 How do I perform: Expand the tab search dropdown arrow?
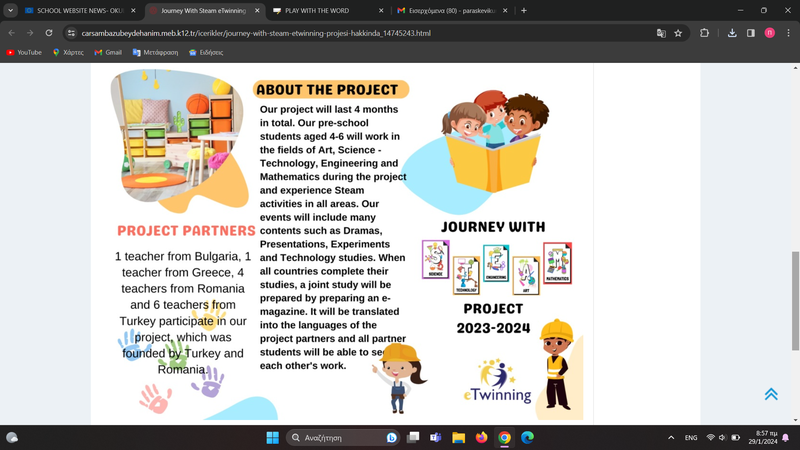tap(10, 10)
